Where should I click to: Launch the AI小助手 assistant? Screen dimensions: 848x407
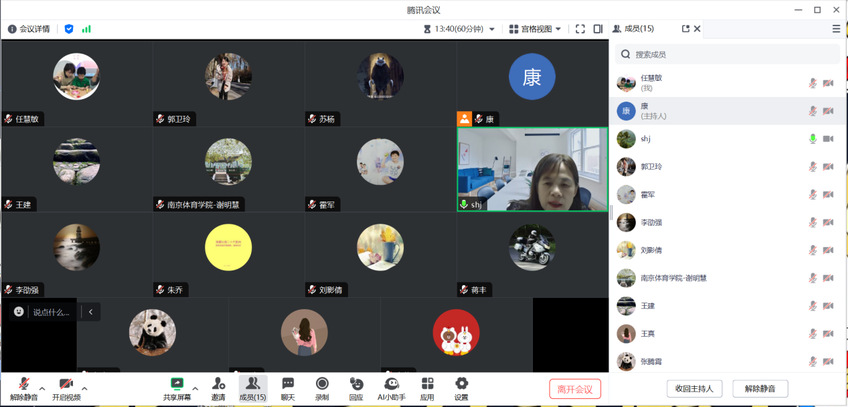(x=391, y=388)
